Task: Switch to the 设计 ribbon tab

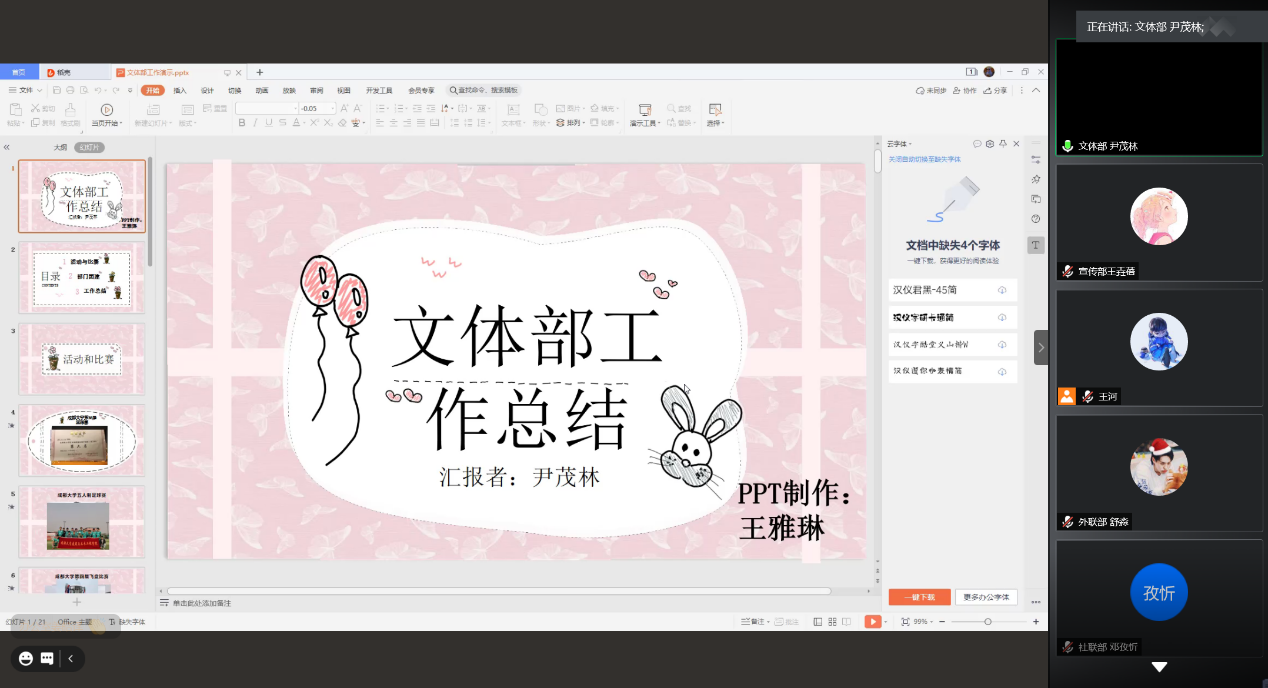Action: click(207, 90)
